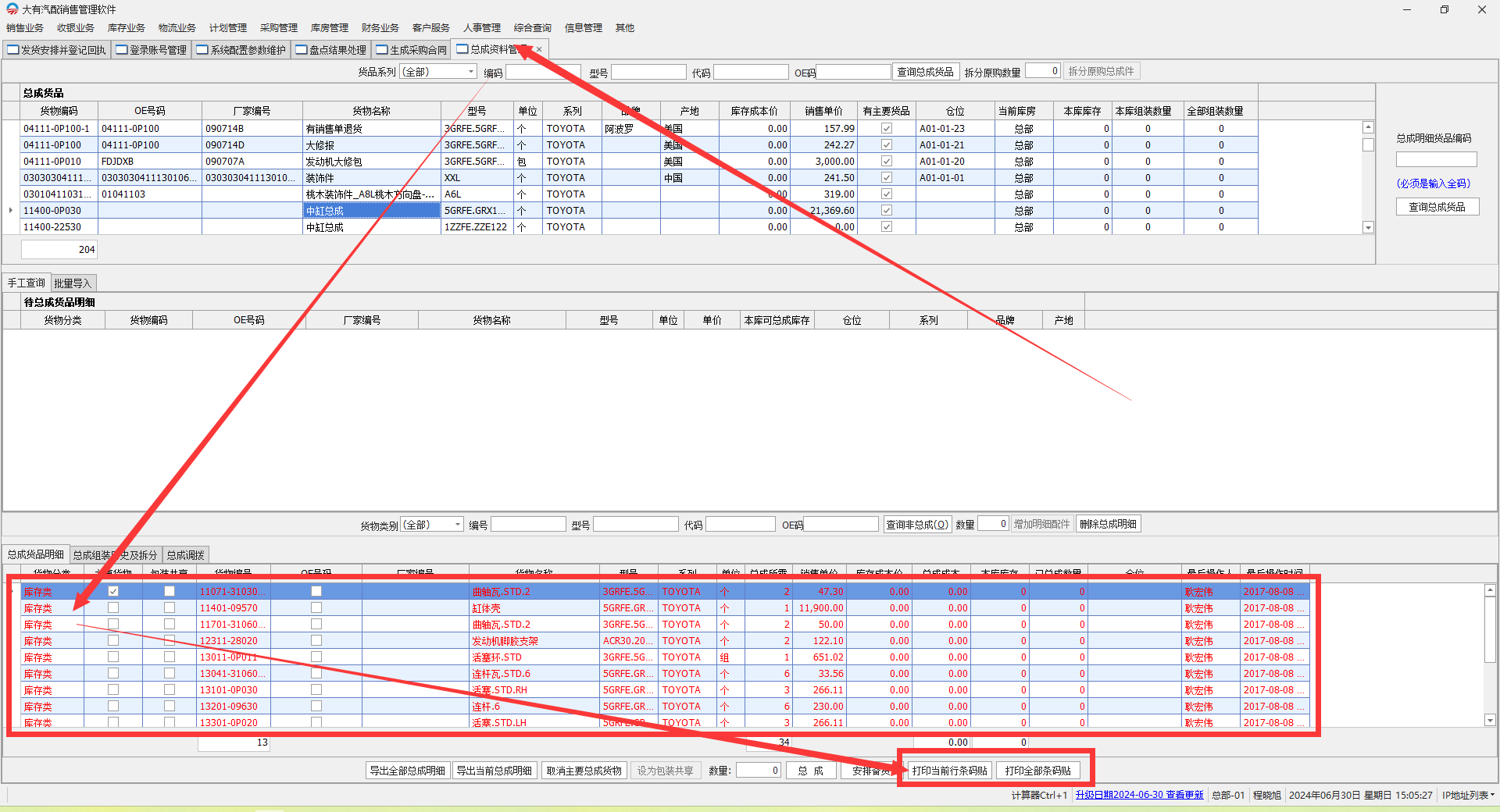This screenshot has width=1500, height=812.
Task: Click the 查询总成货品 button in top toolbar
Action: (x=925, y=72)
